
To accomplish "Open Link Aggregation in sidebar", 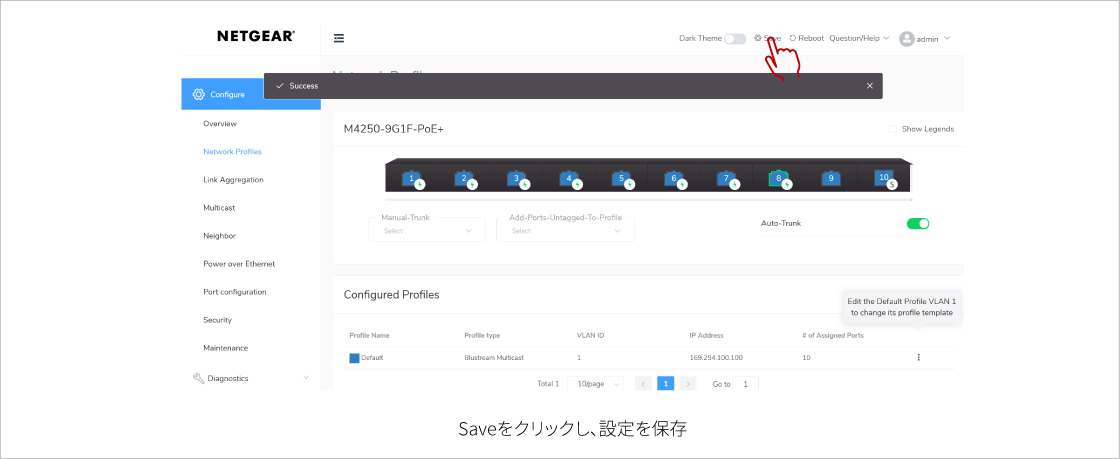I will point(233,180).
